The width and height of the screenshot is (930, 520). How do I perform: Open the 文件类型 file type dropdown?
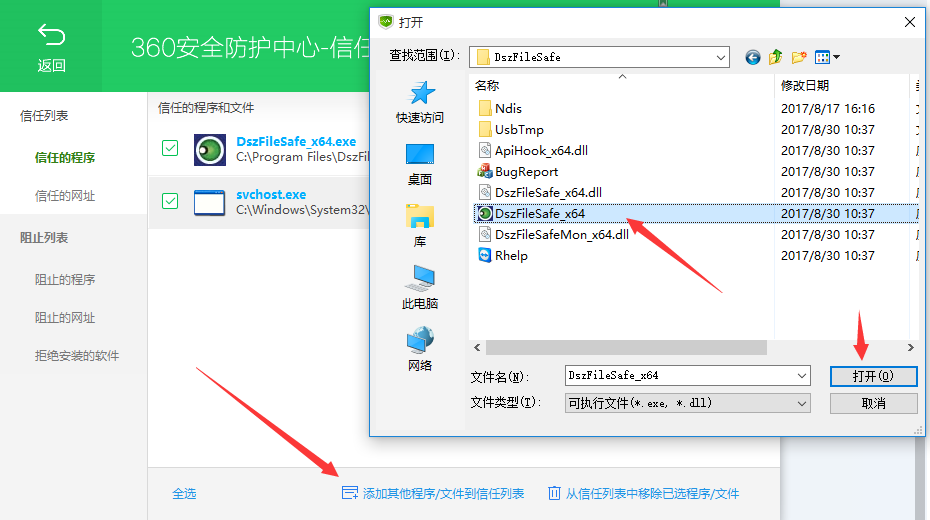click(x=802, y=403)
